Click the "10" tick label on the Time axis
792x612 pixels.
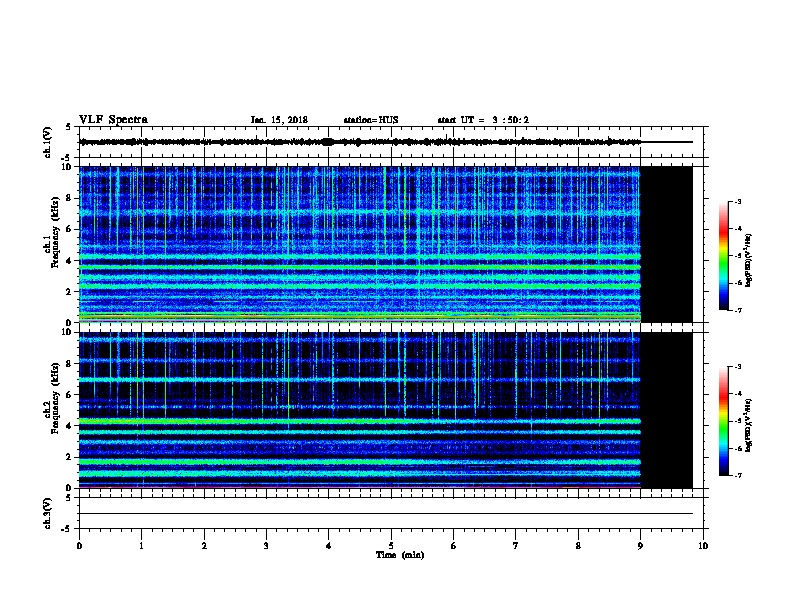[x=703, y=545]
